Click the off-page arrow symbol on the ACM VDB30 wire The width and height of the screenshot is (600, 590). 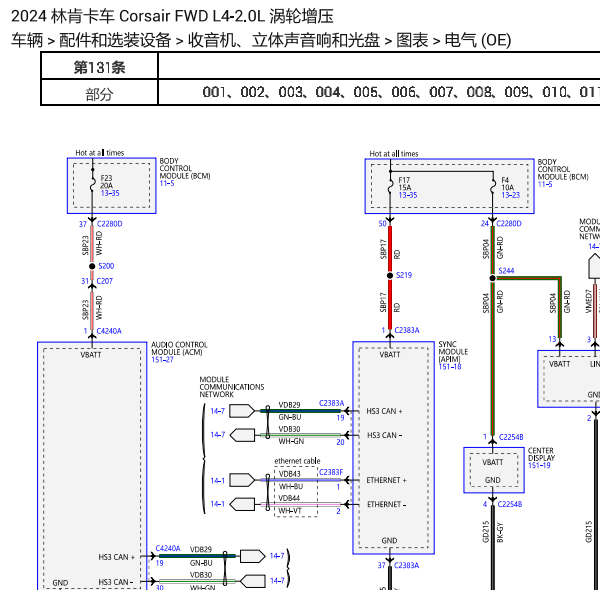click(x=253, y=581)
